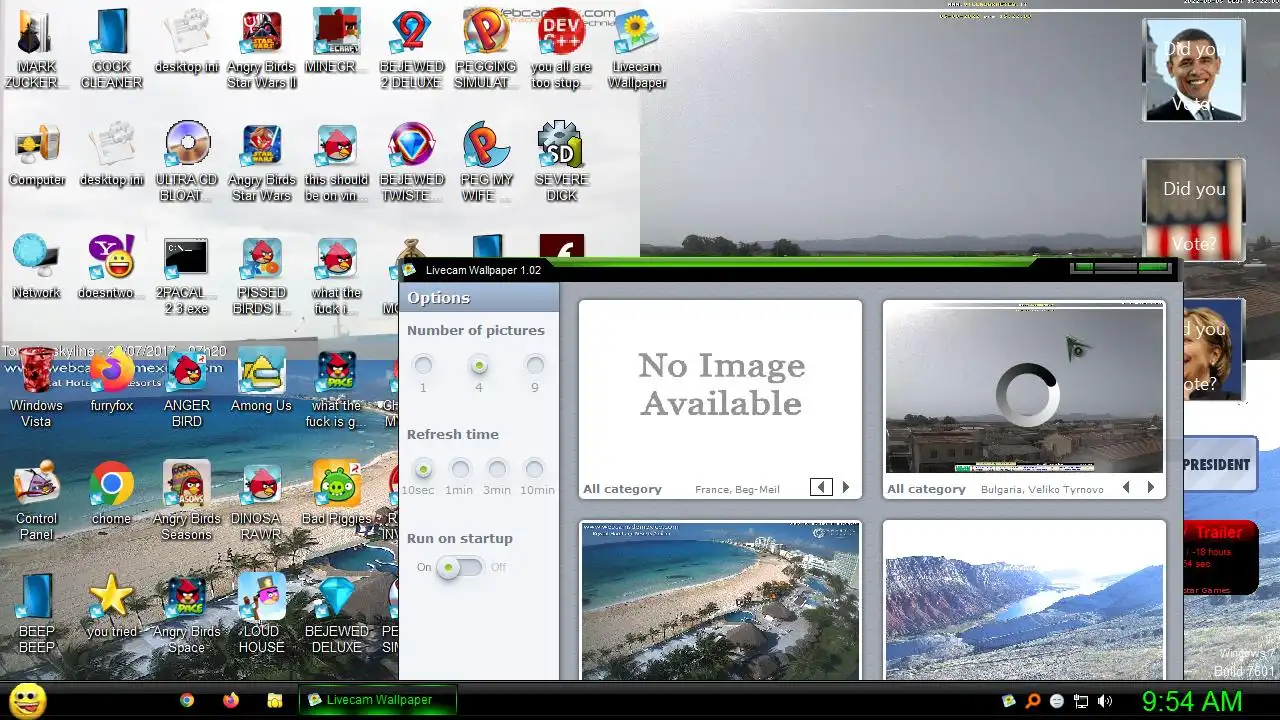Click the Livecam Wallpaper taskbar button
The image size is (1280, 720).
click(x=378, y=700)
